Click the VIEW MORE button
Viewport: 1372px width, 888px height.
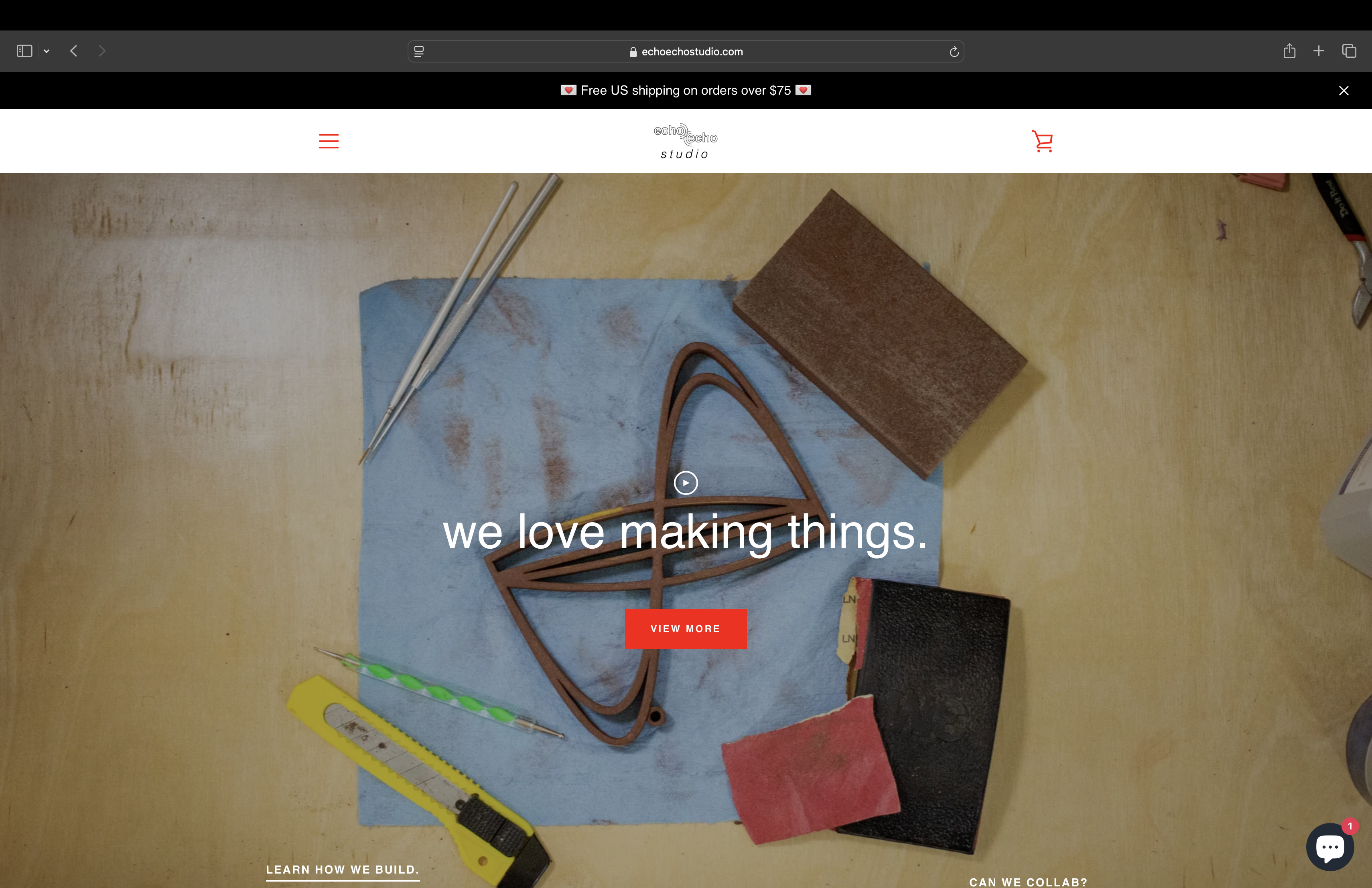pos(686,628)
